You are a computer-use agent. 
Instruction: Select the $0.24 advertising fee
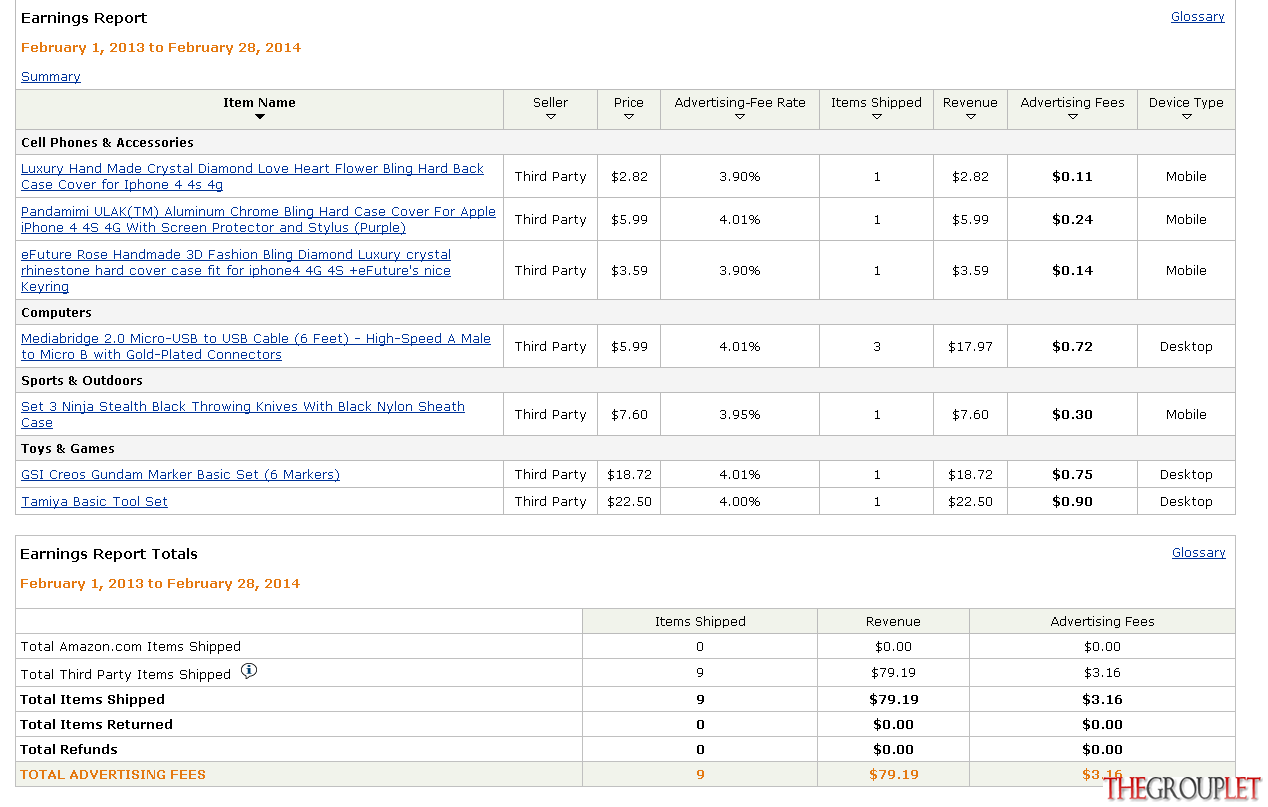tap(1072, 220)
